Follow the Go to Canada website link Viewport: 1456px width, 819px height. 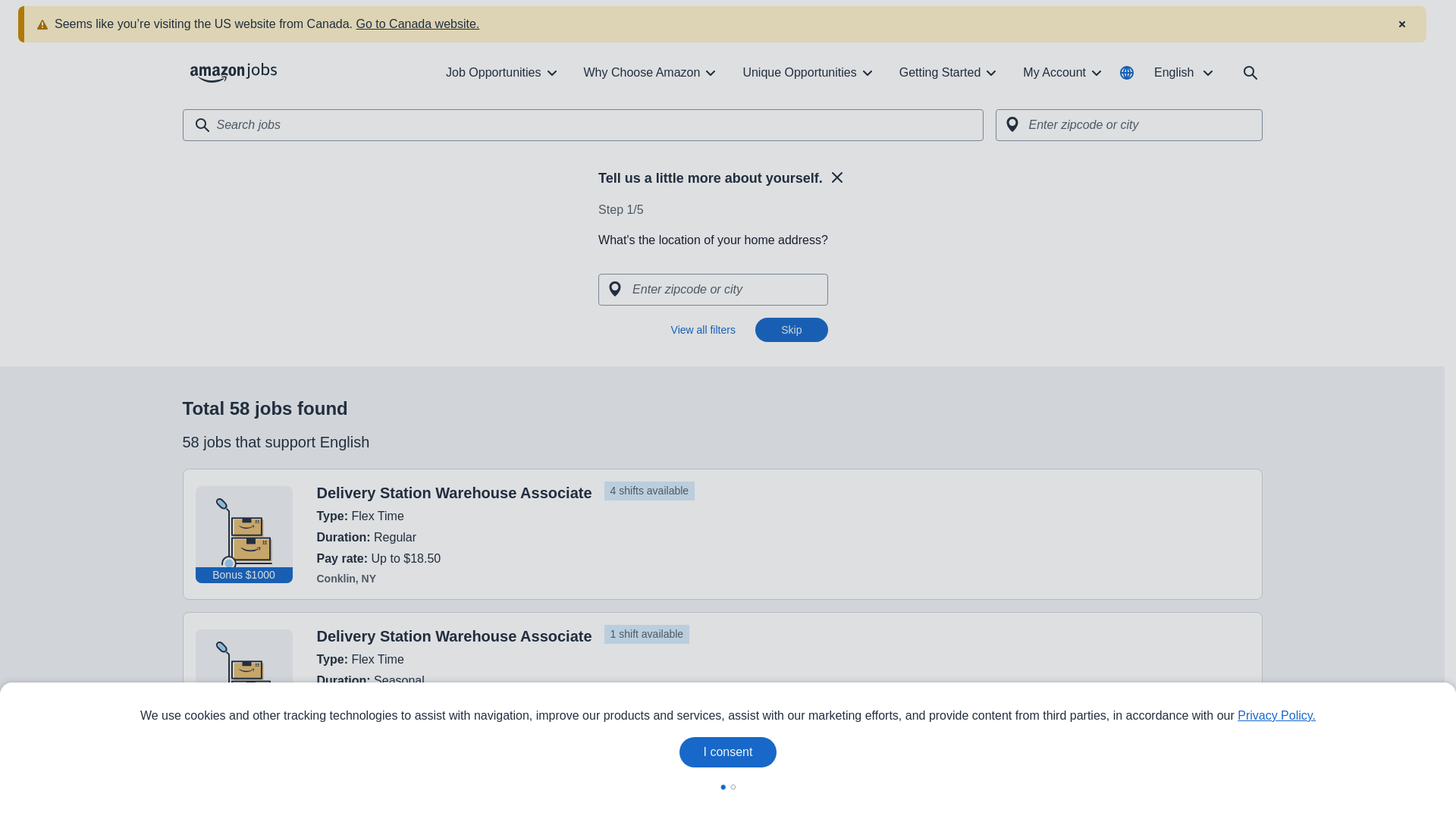(x=418, y=24)
